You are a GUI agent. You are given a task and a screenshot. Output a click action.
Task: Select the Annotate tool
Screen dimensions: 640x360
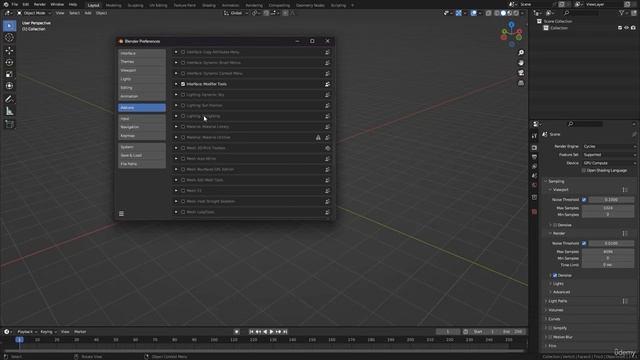pyautogui.click(x=9, y=99)
